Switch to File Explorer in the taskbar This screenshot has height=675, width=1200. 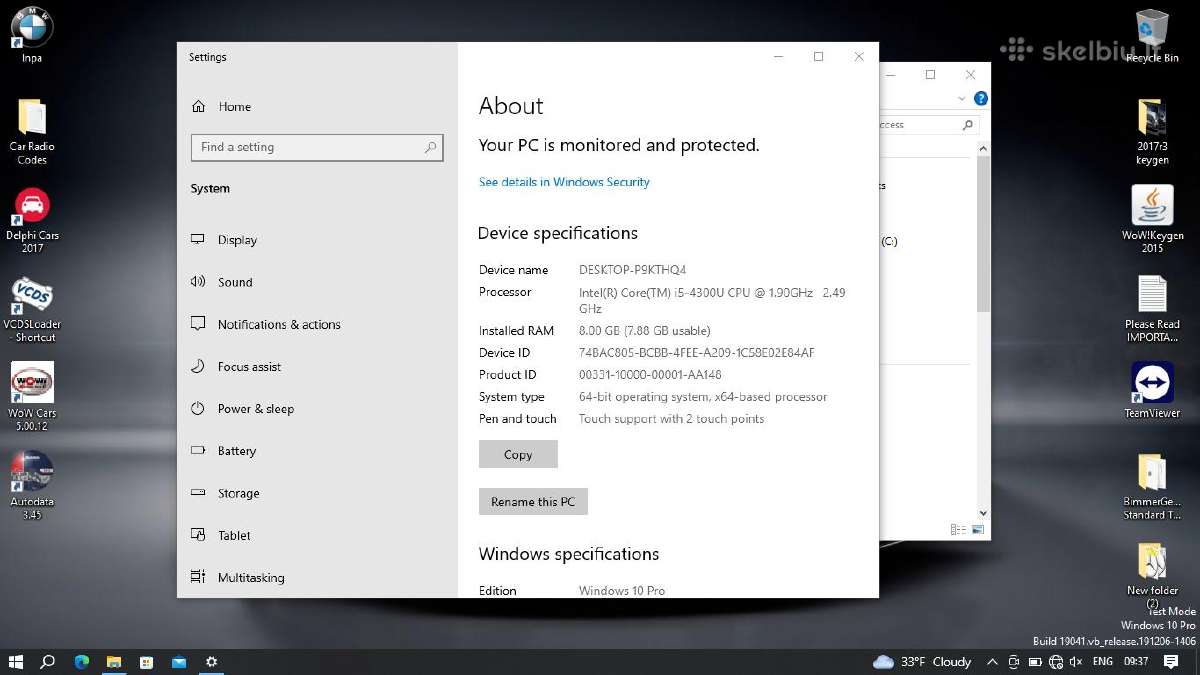pos(114,662)
